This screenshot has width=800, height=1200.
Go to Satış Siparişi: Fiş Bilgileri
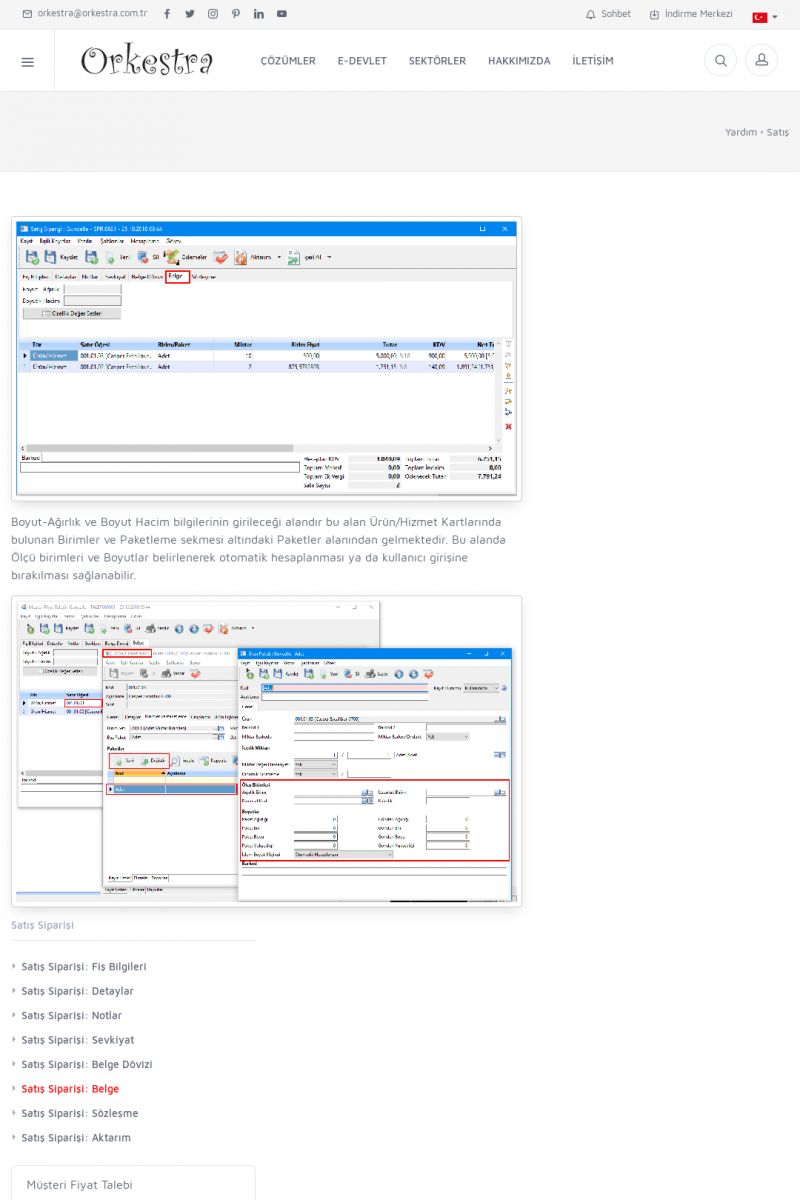[x=84, y=967]
